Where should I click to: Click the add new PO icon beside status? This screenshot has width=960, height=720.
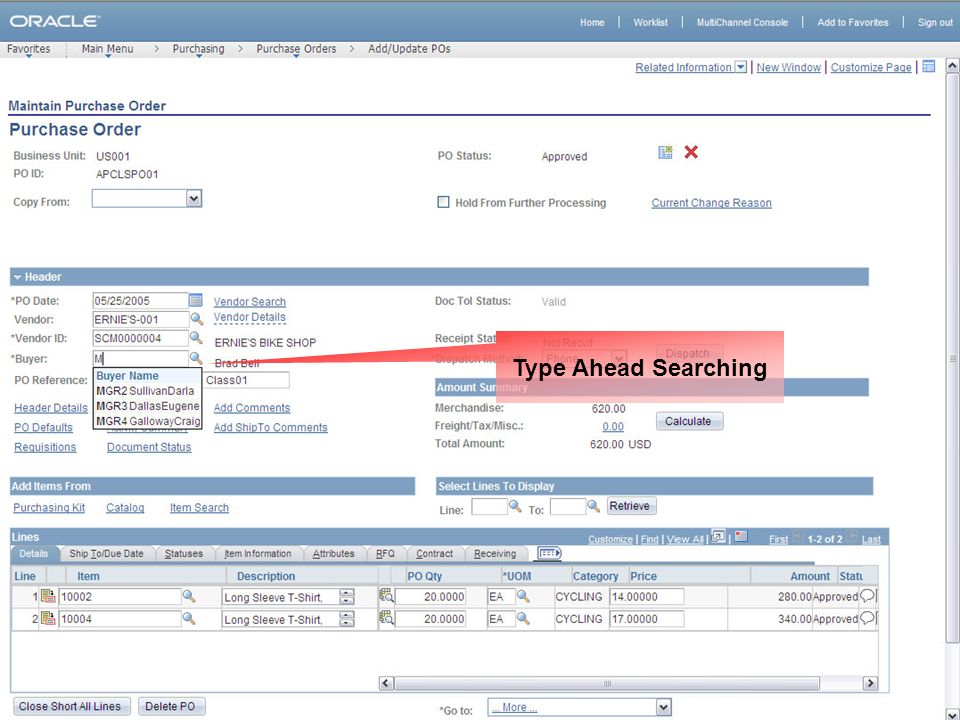(666, 152)
